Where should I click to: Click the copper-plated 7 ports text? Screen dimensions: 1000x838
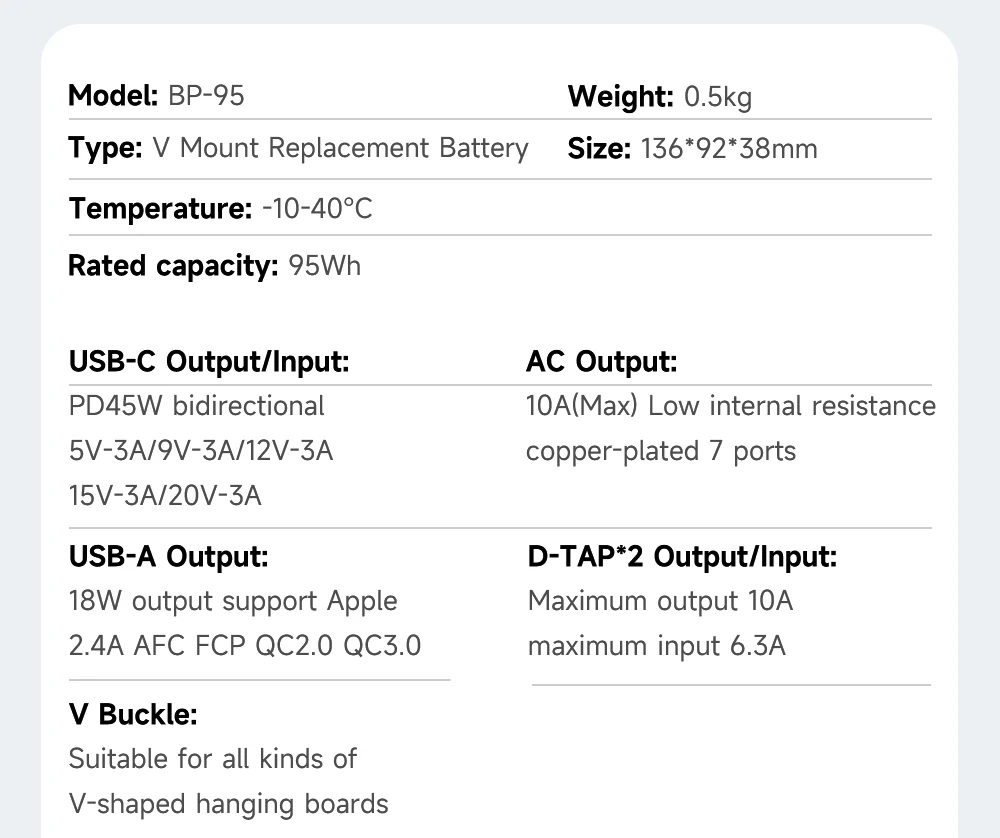coord(661,452)
